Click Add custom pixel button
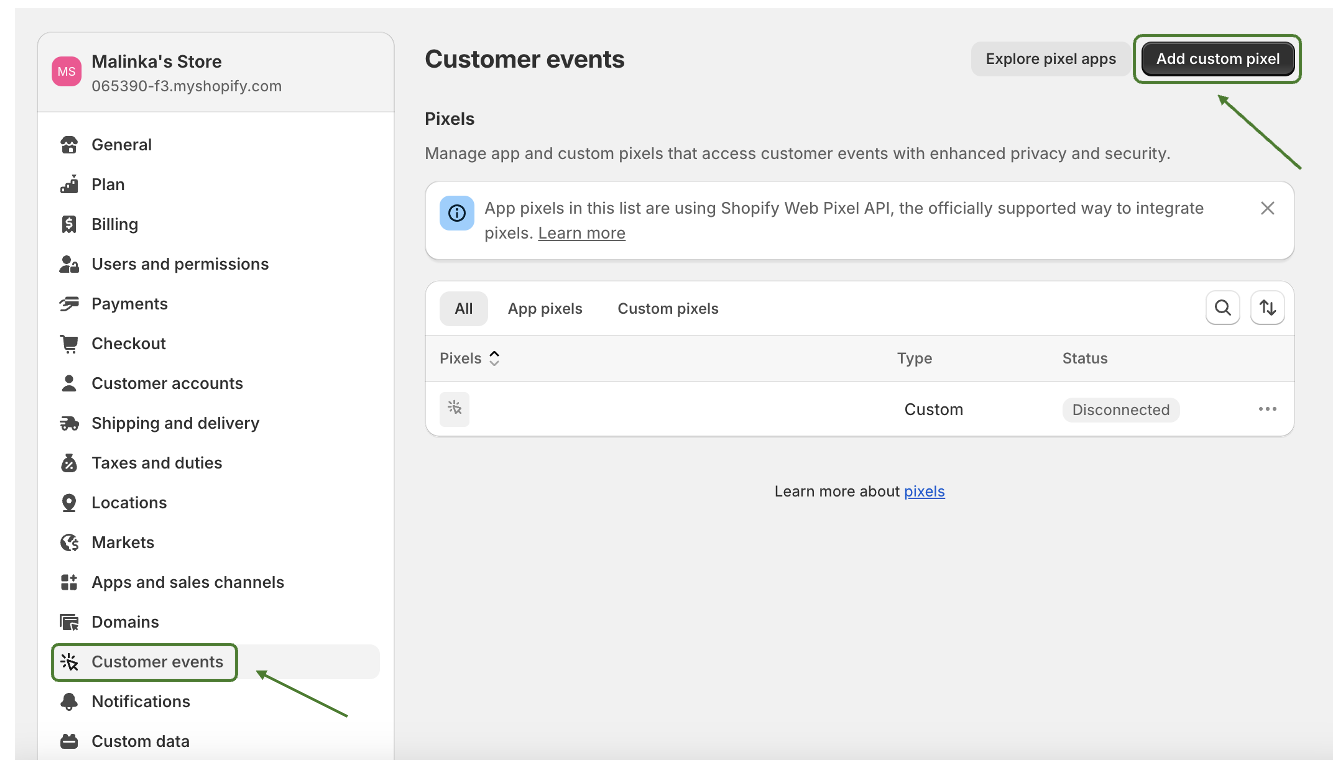 (1218, 59)
